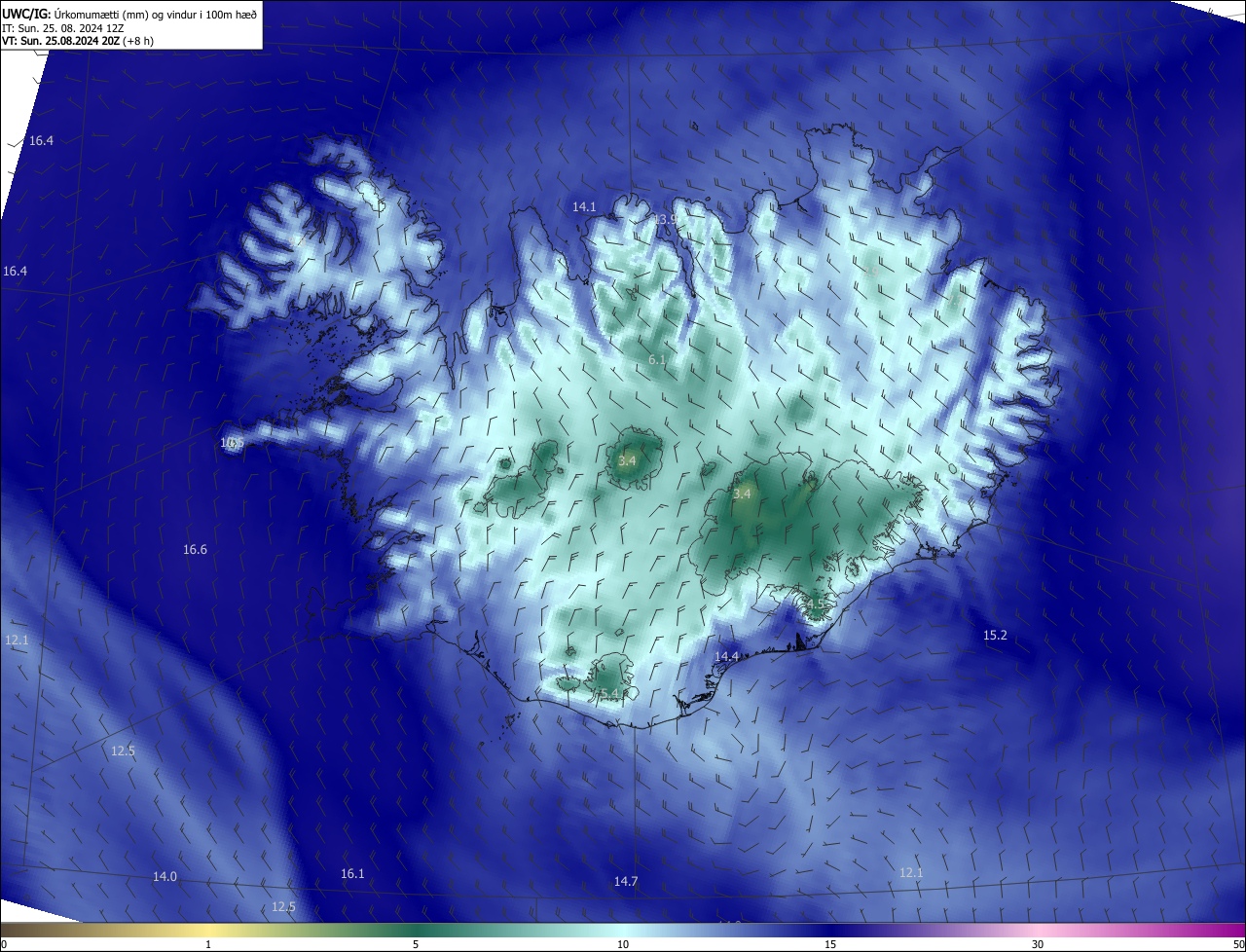
Task: Click the initial time line "IT: Sun. 25. 08. 2024 12Z"
Action: pos(64,28)
